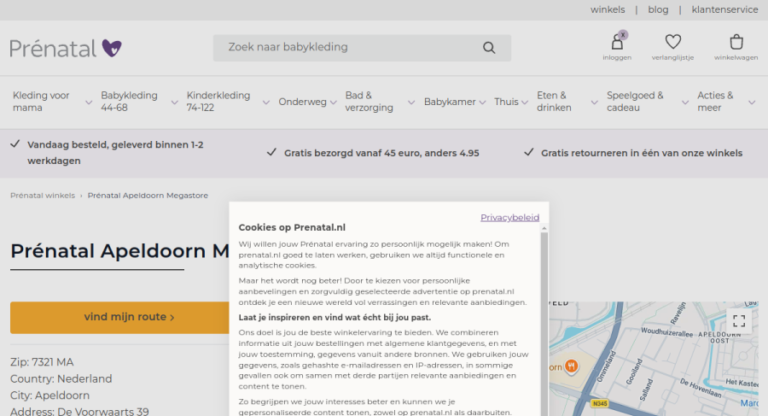Viewport: 768px width, 416px height.
Task: Open the 'Bad & verzorging' category
Action: tap(369, 101)
